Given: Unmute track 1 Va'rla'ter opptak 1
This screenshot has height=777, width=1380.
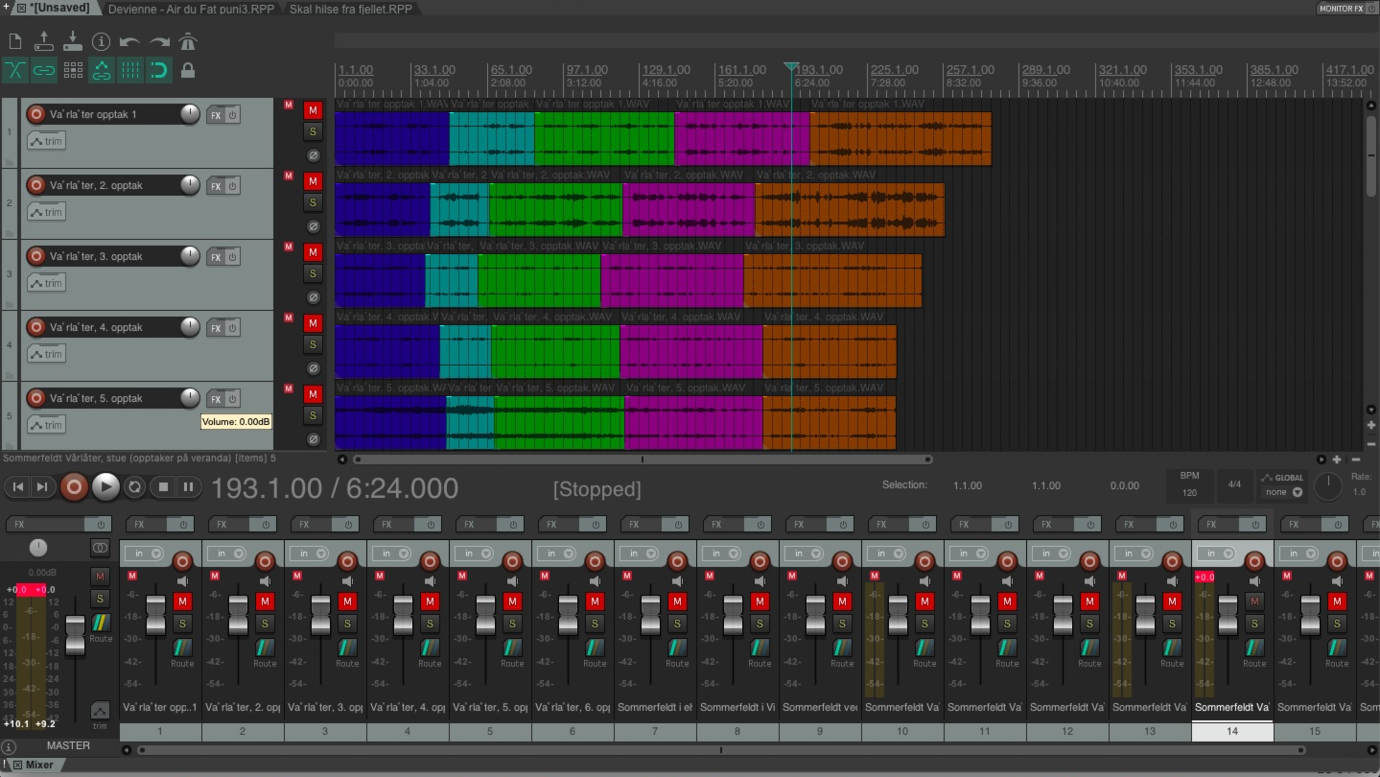Looking at the screenshot, I should pyautogui.click(x=313, y=110).
